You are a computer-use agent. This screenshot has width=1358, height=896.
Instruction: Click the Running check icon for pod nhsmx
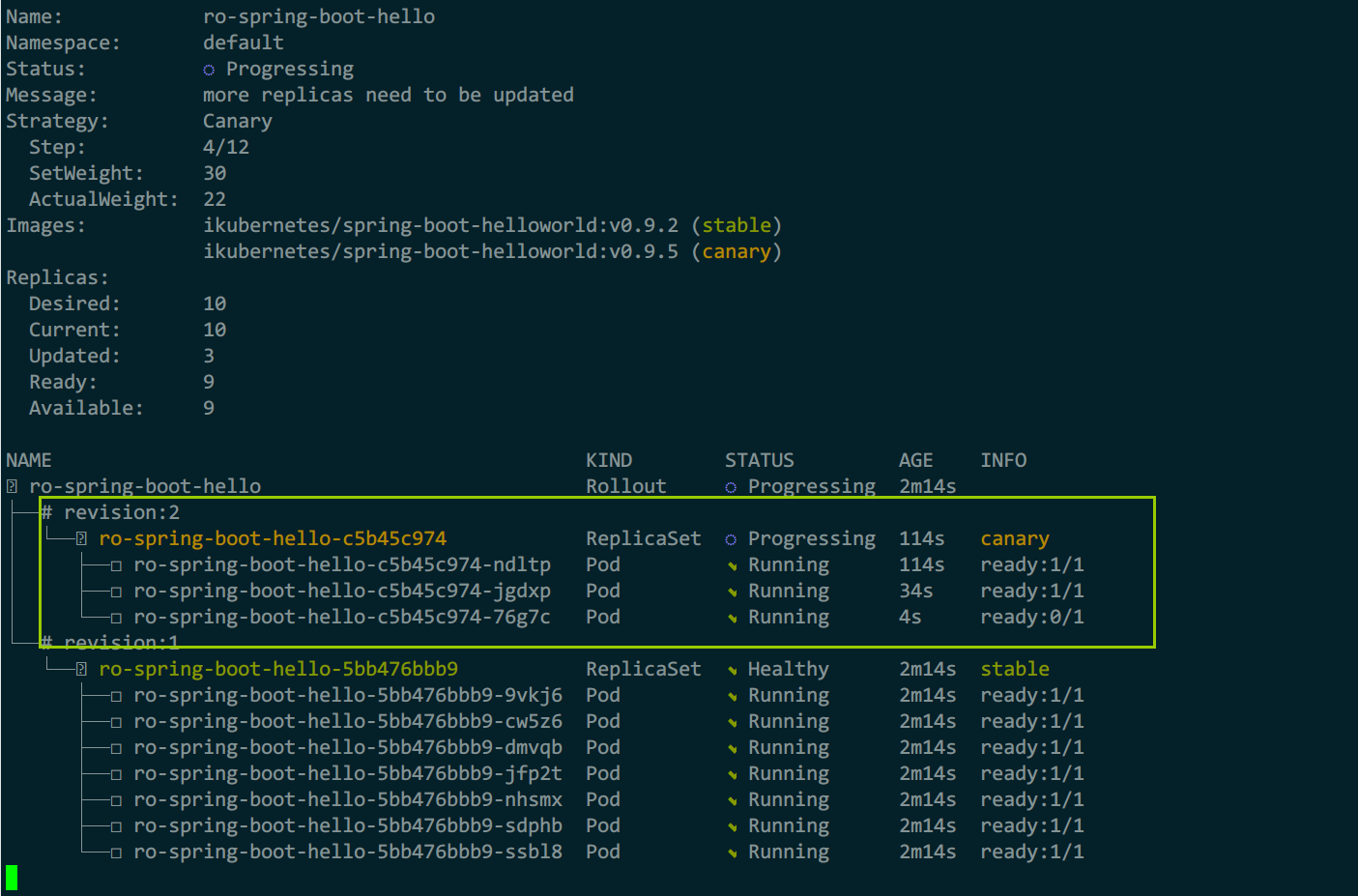[732, 800]
